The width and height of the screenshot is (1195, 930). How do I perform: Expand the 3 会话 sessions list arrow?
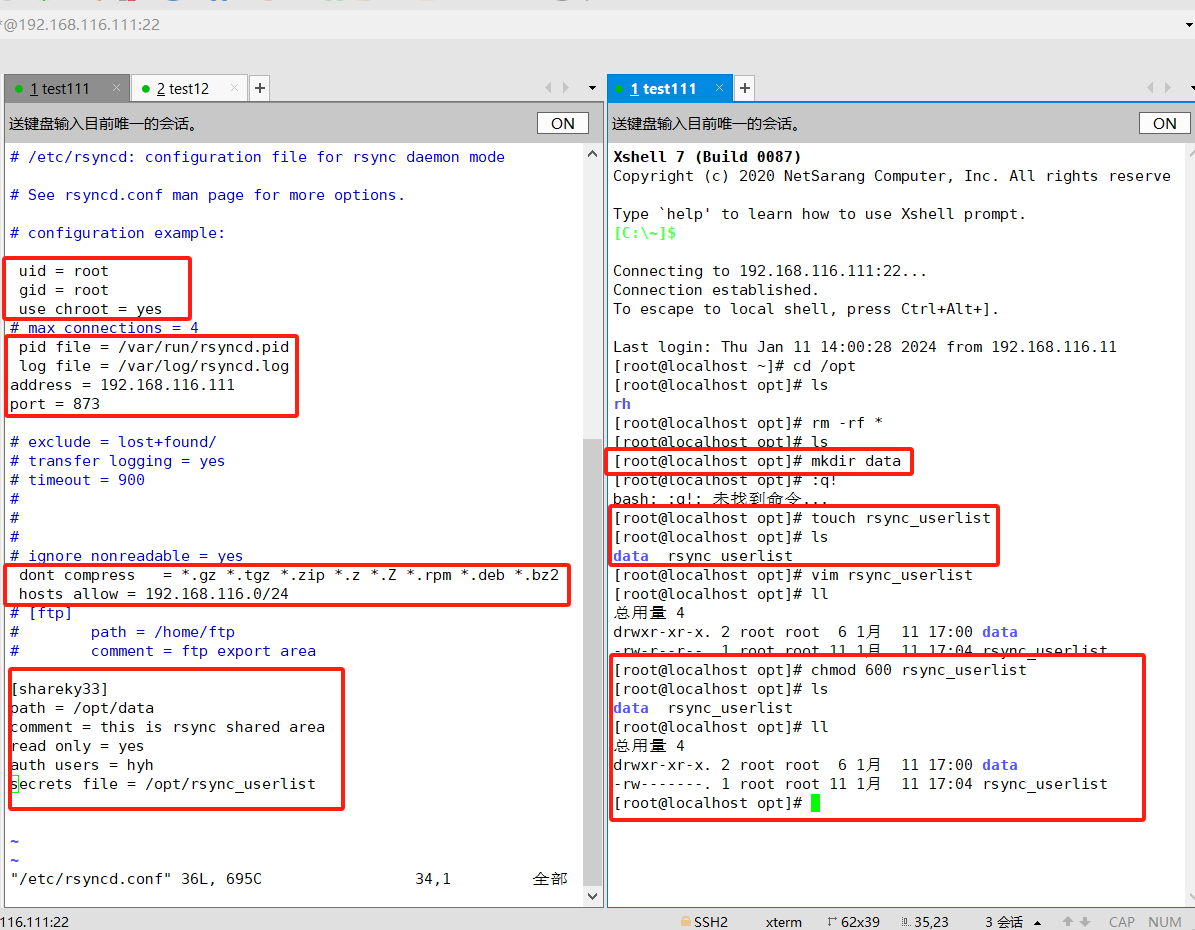tap(1037, 922)
